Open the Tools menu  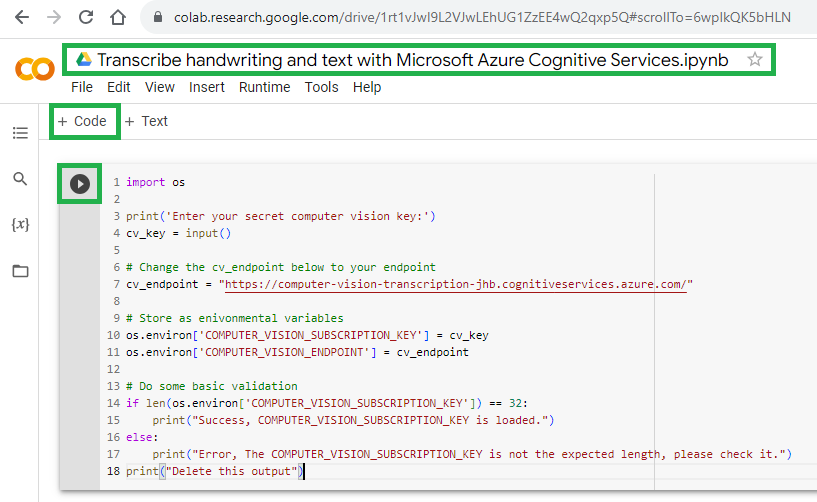(321, 87)
